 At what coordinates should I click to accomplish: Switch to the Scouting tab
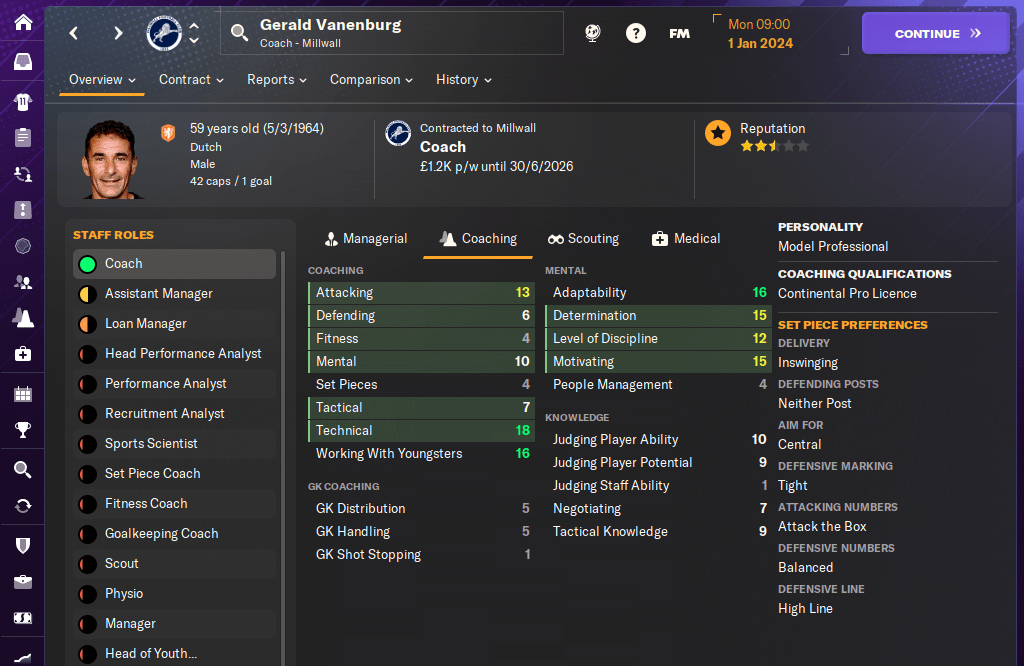tap(583, 239)
